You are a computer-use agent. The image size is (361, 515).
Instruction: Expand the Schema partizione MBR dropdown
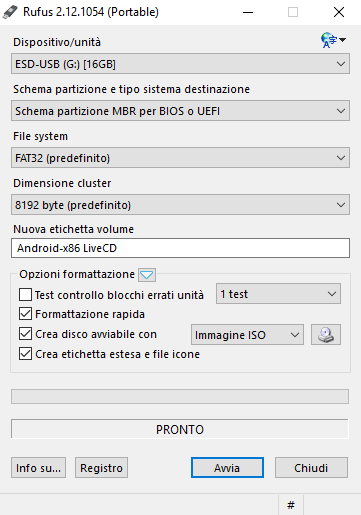point(180,111)
